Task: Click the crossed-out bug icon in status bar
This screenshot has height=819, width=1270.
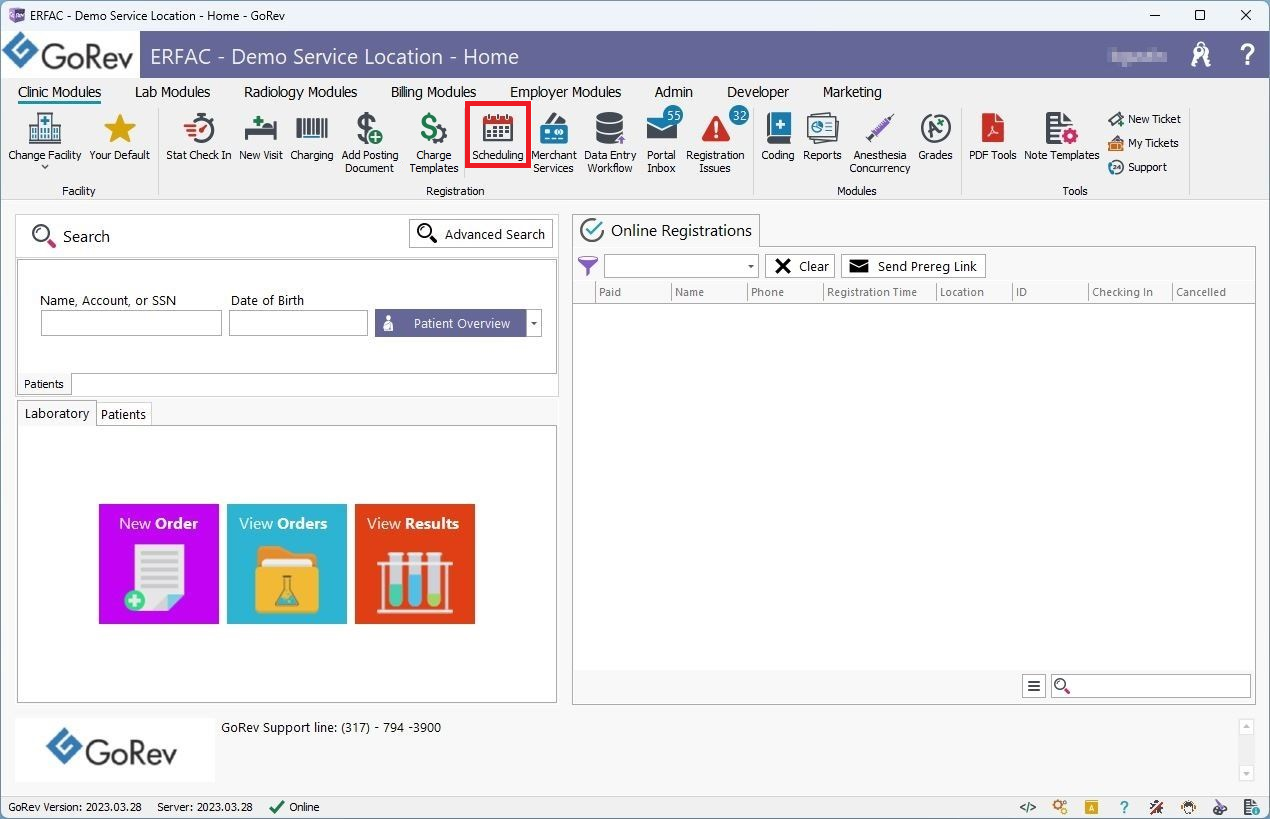Action: pos(1156,807)
